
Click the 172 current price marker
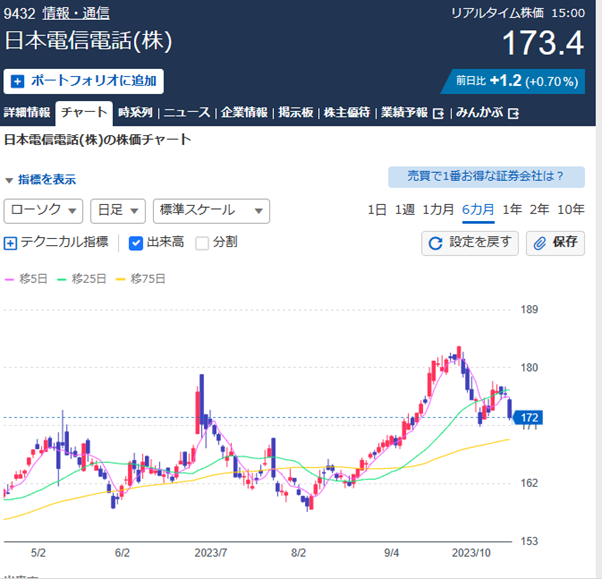coord(528,417)
